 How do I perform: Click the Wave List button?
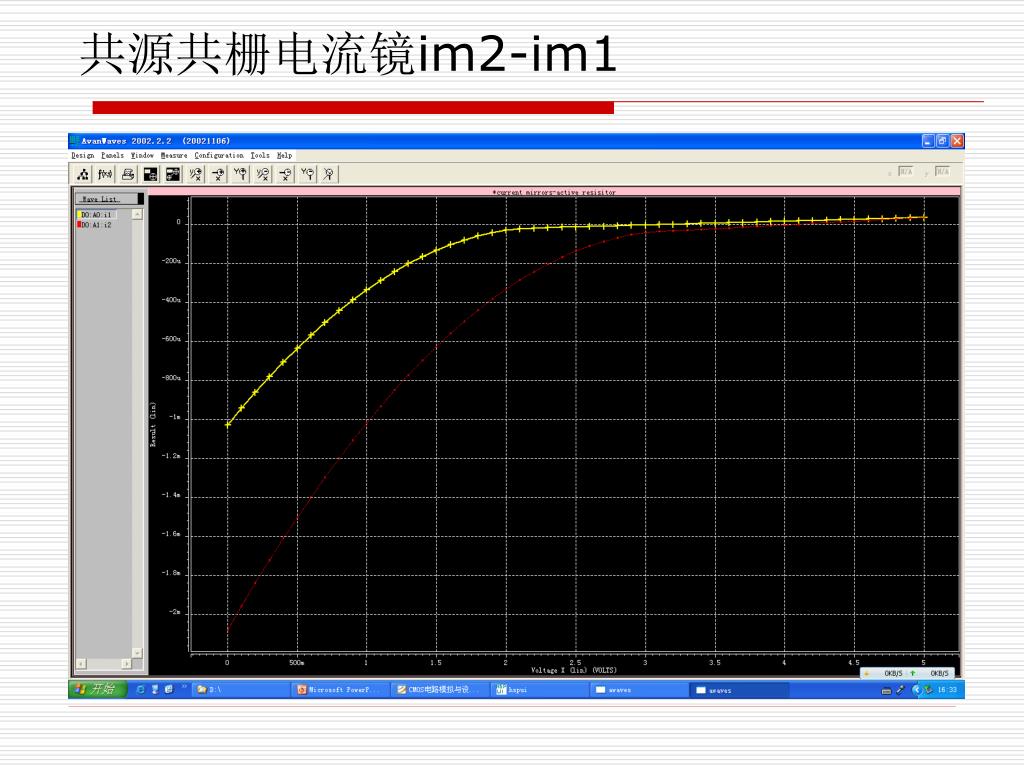[107, 199]
